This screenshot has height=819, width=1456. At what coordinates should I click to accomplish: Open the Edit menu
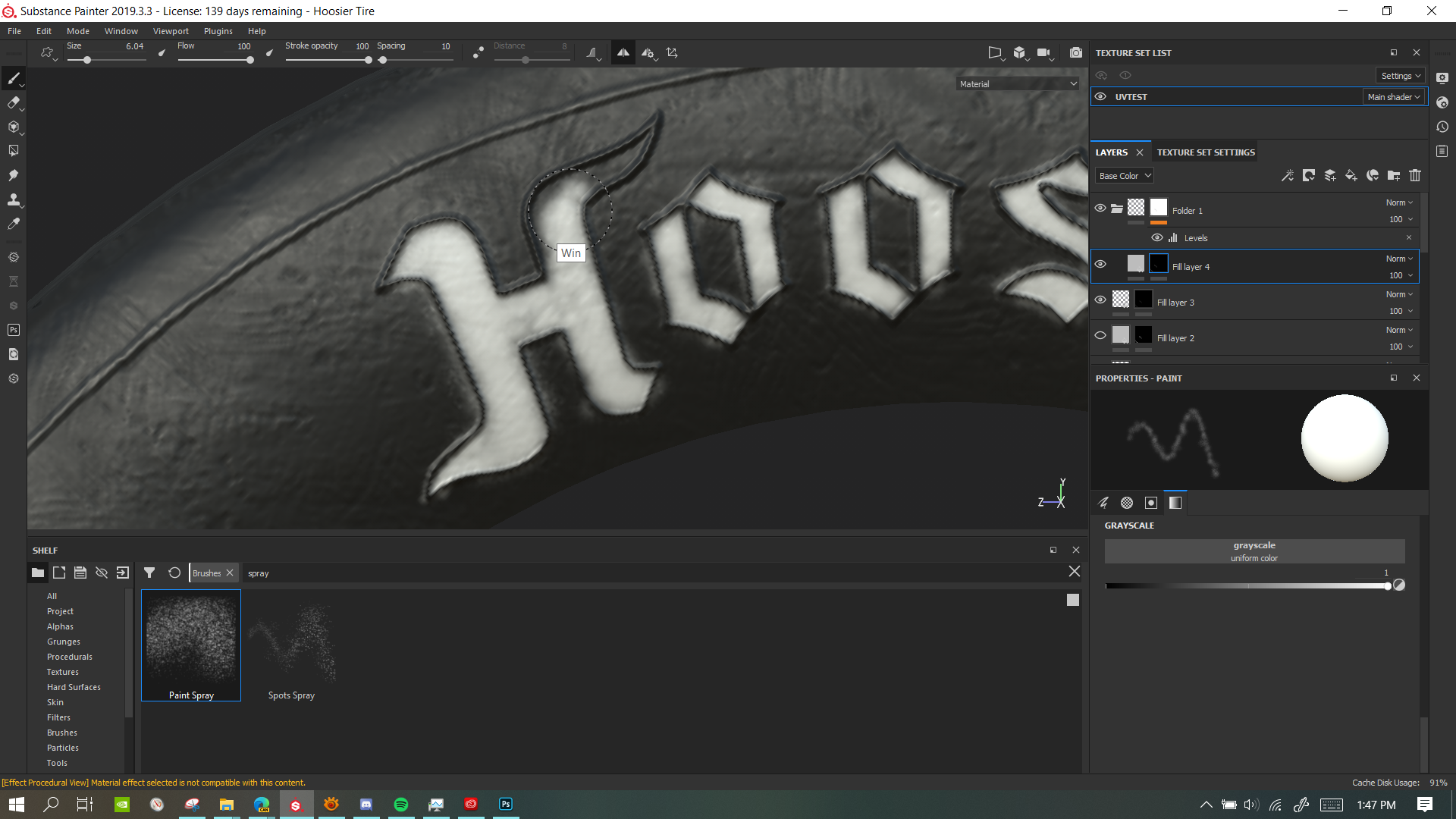click(x=44, y=31)
